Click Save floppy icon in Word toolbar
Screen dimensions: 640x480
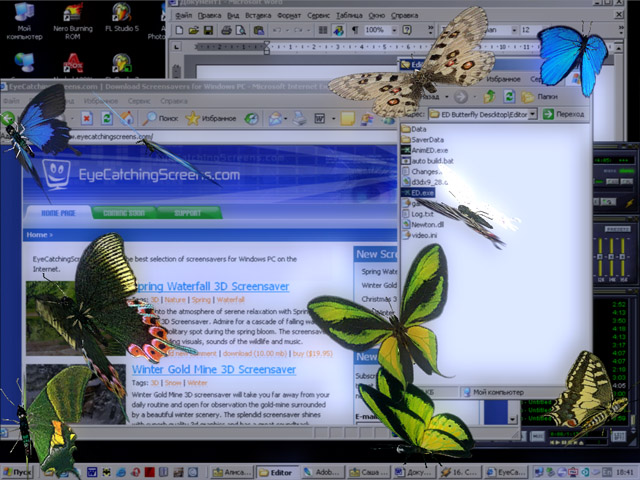pyautogui.click(x=208, y=30)
